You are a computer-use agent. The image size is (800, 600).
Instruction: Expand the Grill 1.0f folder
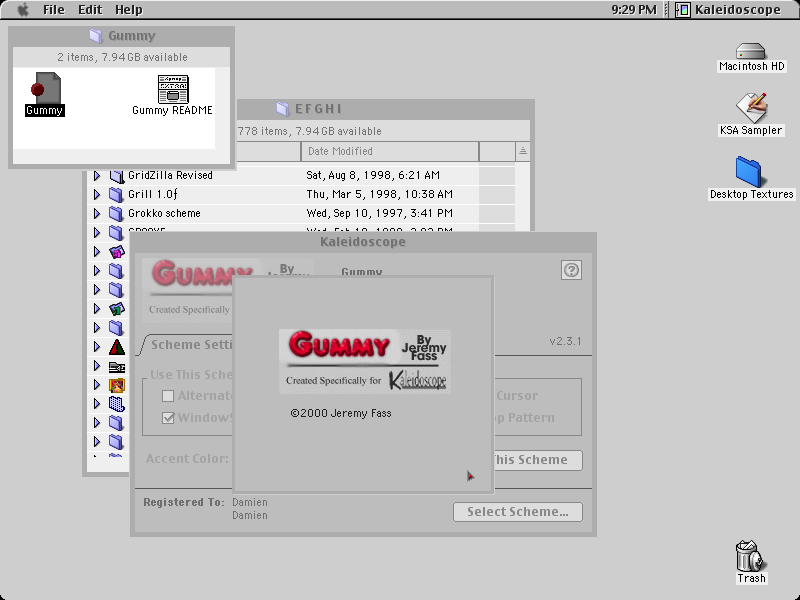coord(97,194)
